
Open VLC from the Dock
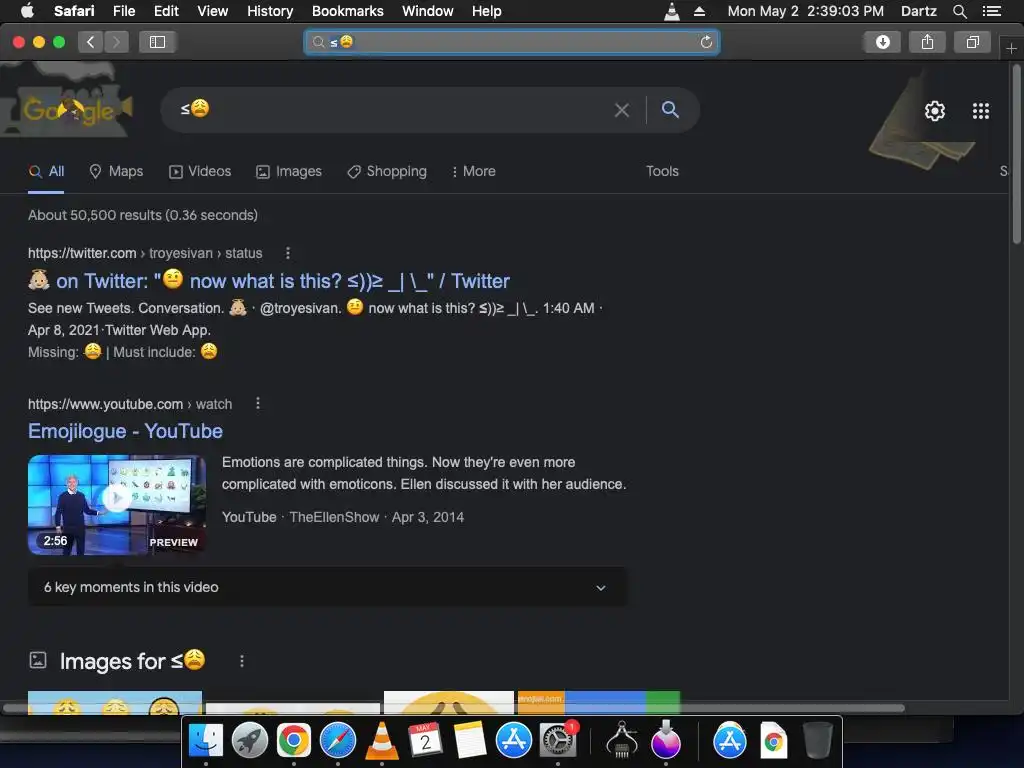click(x=381, y=741)
